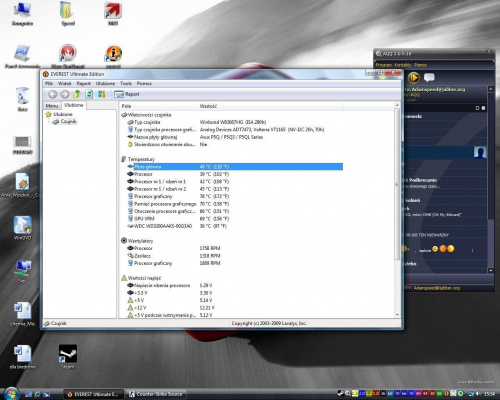Click the Temperatury group heading

(x=138, y=159)
